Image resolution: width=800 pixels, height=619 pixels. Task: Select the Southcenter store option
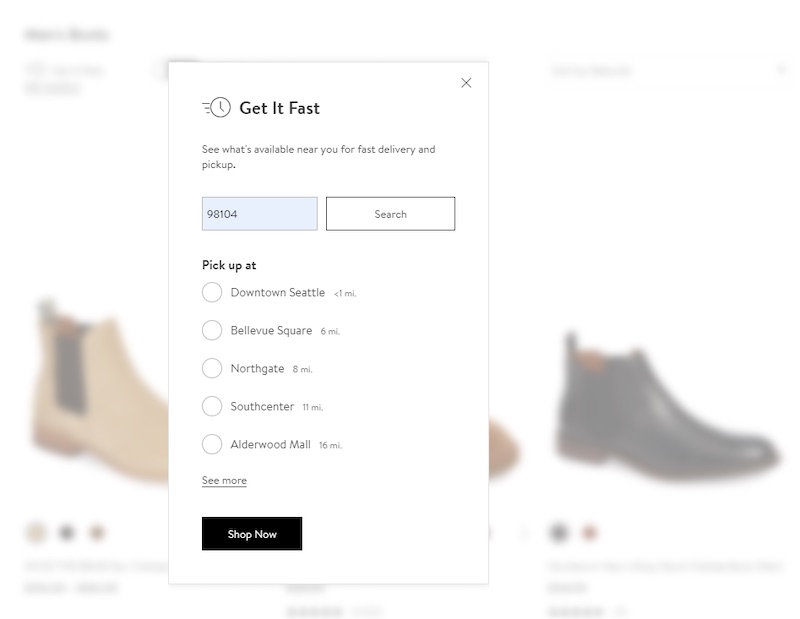pyautogui.click(x=212, y=406)
